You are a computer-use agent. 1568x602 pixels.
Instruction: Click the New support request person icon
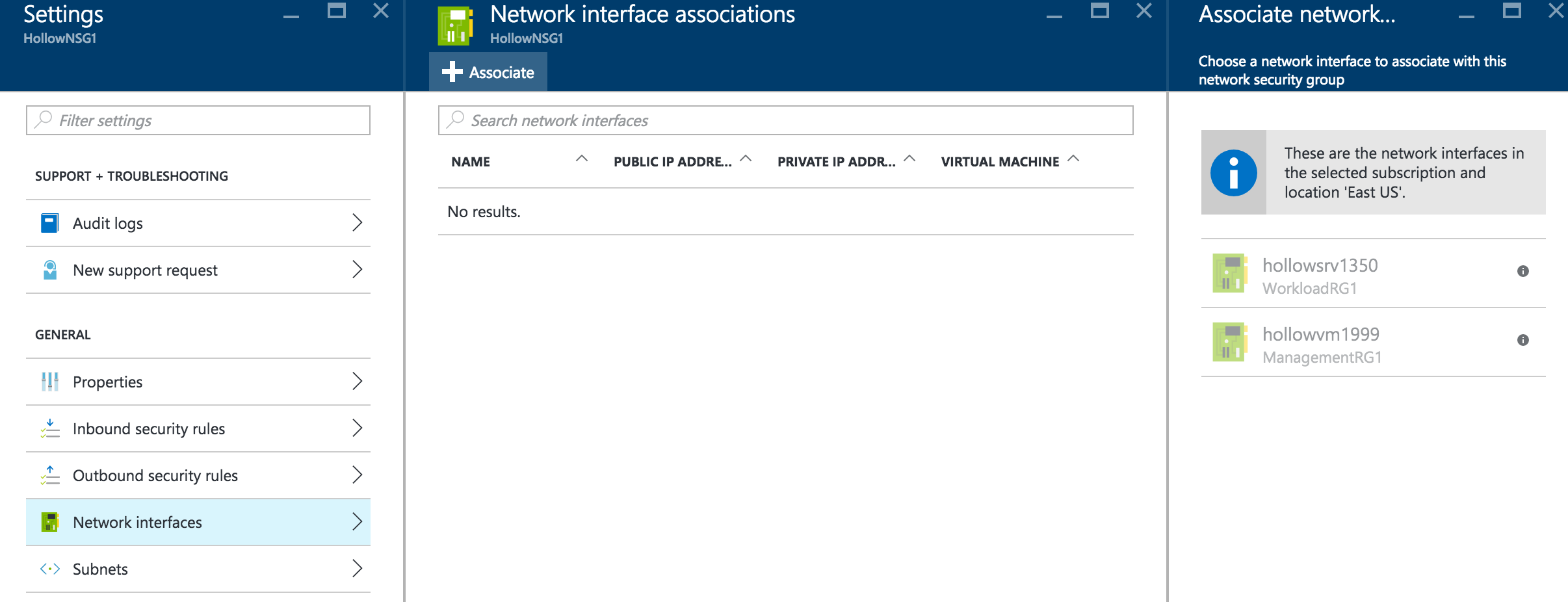(49, 270)
